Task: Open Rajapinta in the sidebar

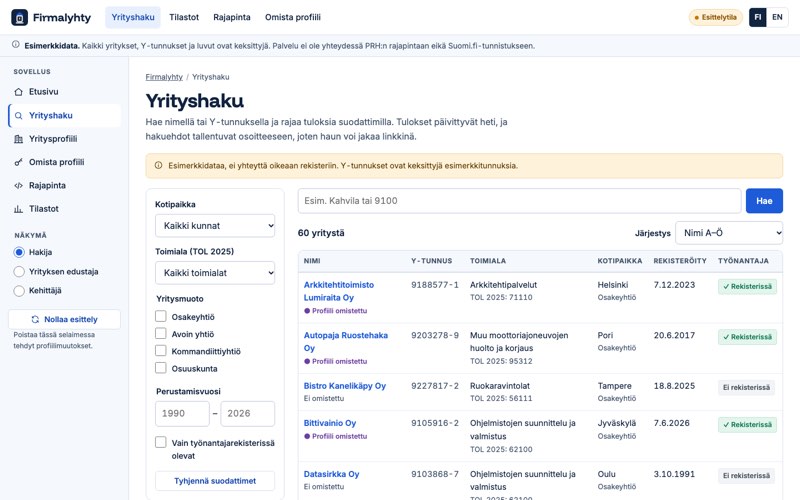Action: pyautogui.click(x=64, y=186)
